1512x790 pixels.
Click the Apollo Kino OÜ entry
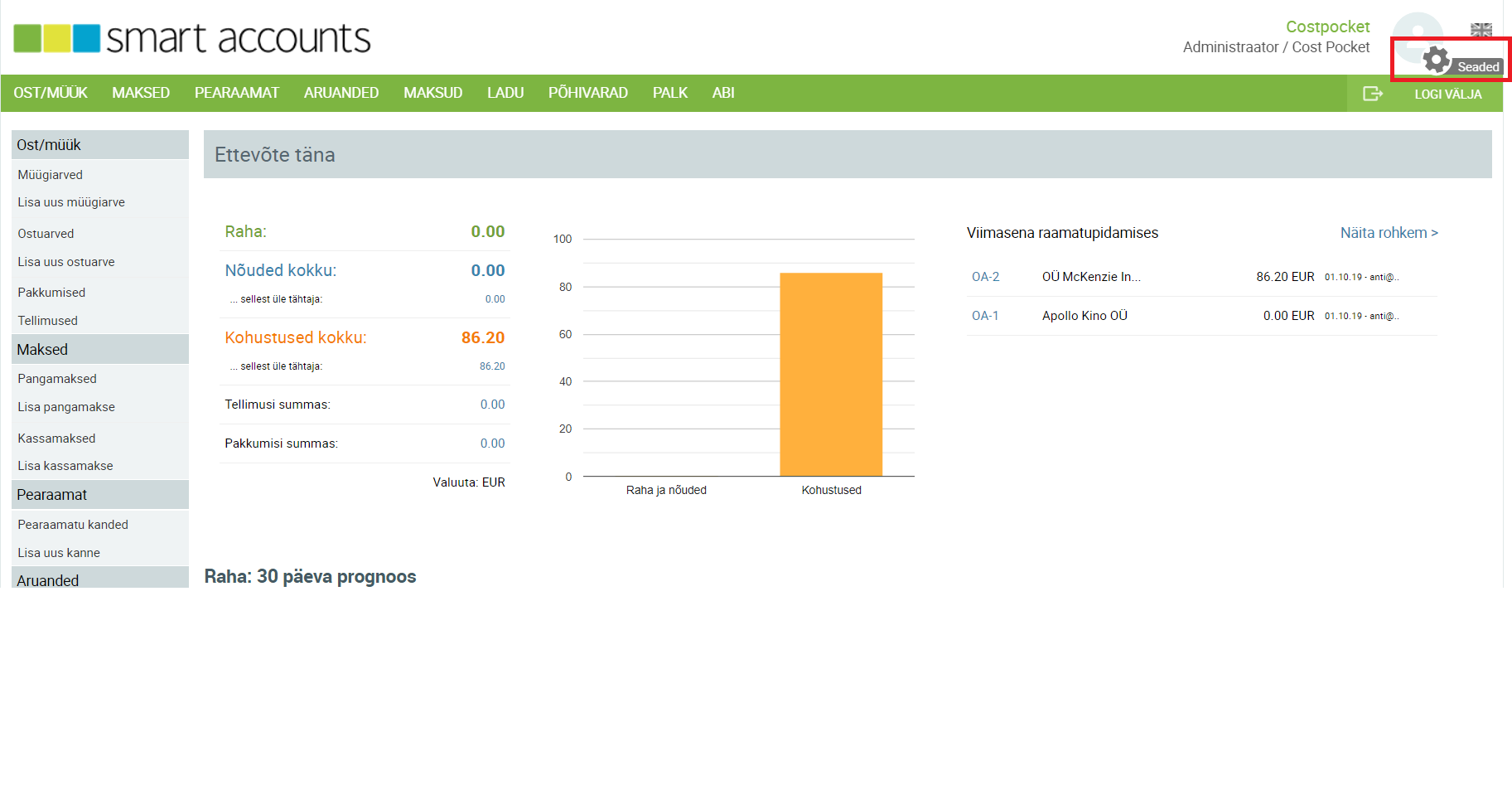[1085, 316]
